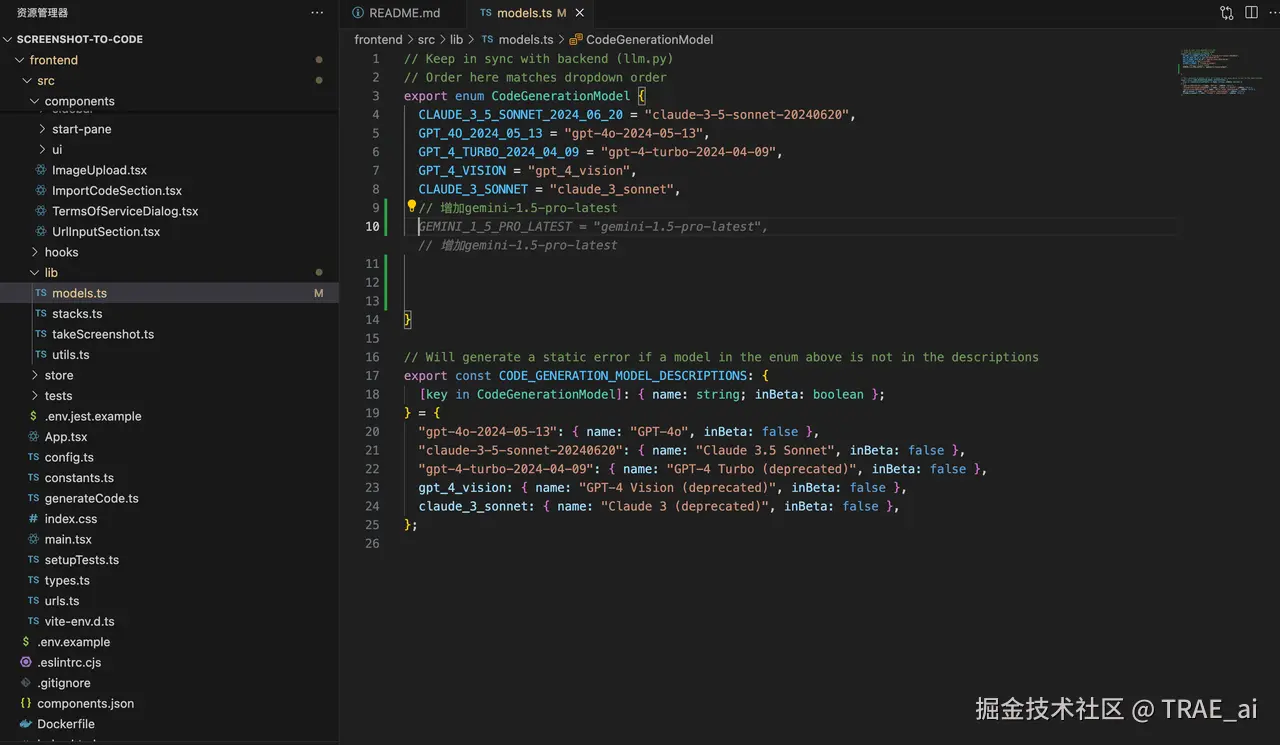Image resolution: width=1280 pixels, height=745 pixels.
Task: Open the compare changes icon in editor toolbar
Action: pos(1226,13)
